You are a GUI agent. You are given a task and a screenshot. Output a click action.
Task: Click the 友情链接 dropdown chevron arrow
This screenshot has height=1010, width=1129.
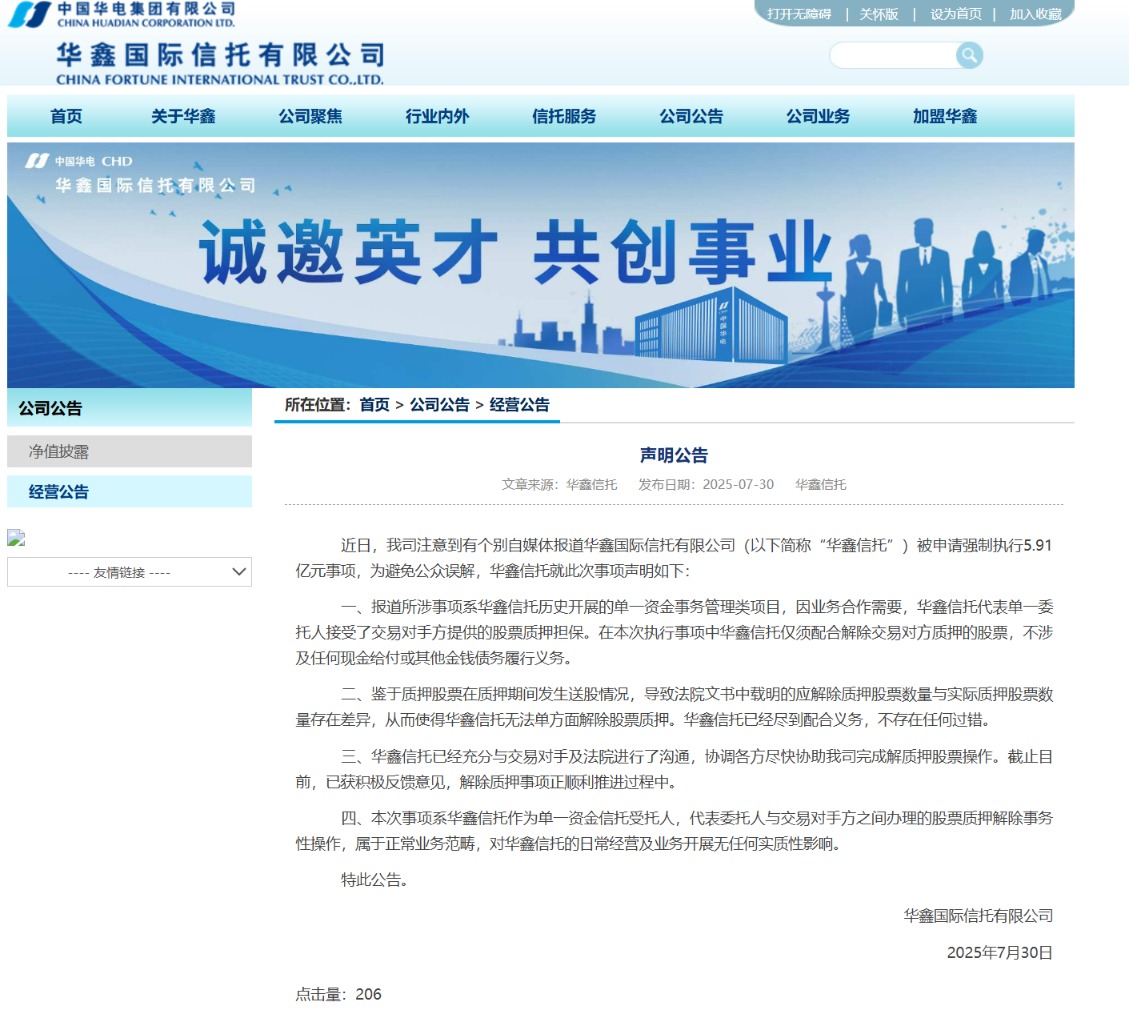coord(239,572)
